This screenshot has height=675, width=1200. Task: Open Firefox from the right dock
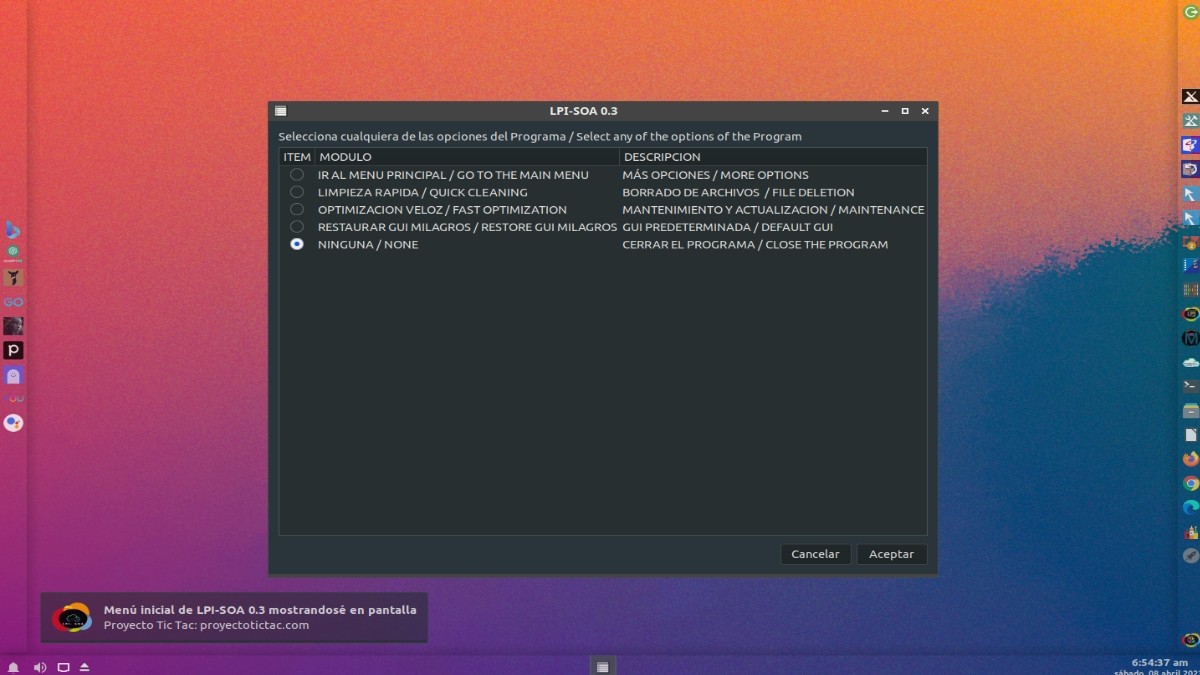coord(1190,460)
